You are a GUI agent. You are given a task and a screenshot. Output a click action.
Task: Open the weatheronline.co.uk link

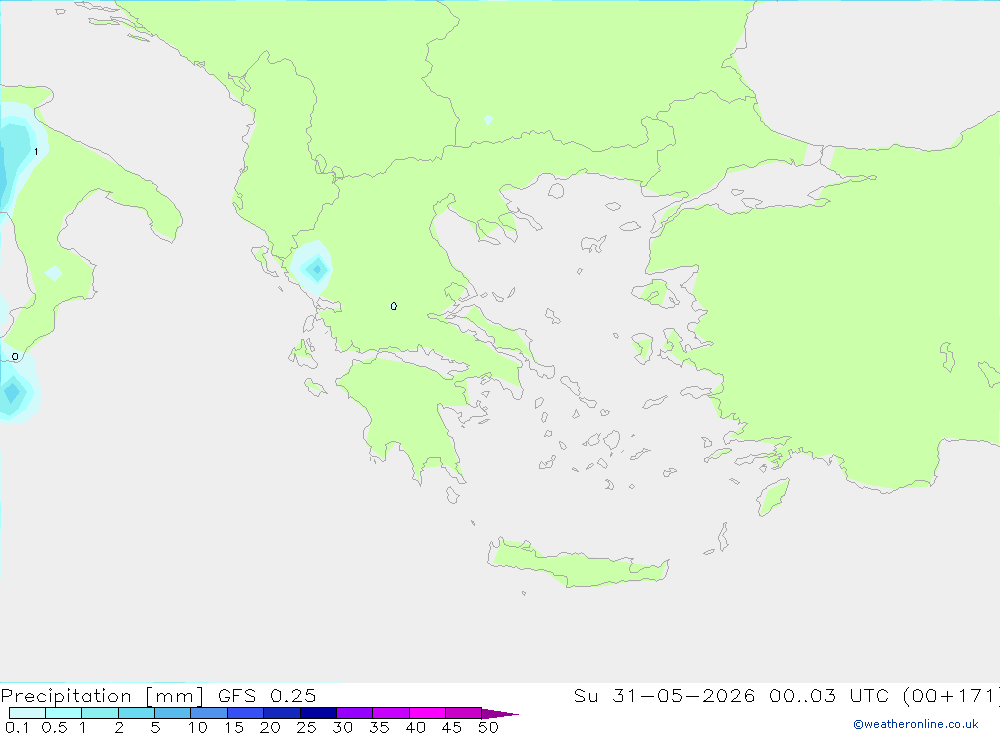[916, 724]
